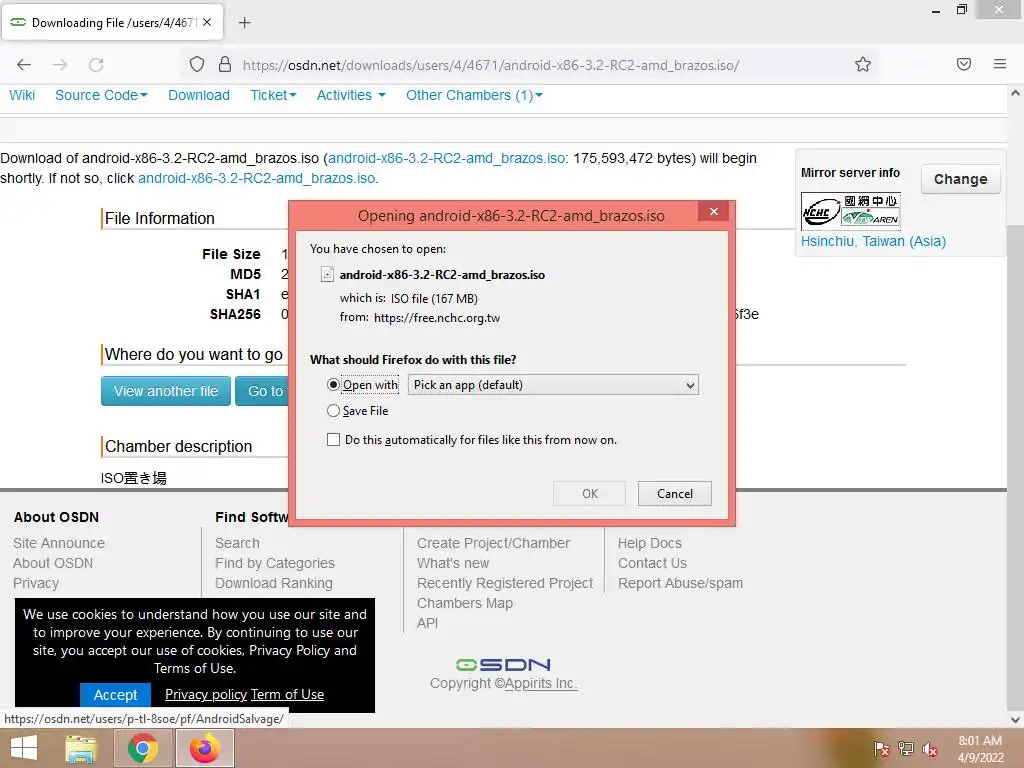Open the Contact Us link
Image resolution: width=1024 pixels, height=768 pixels.
pos(652,563)
